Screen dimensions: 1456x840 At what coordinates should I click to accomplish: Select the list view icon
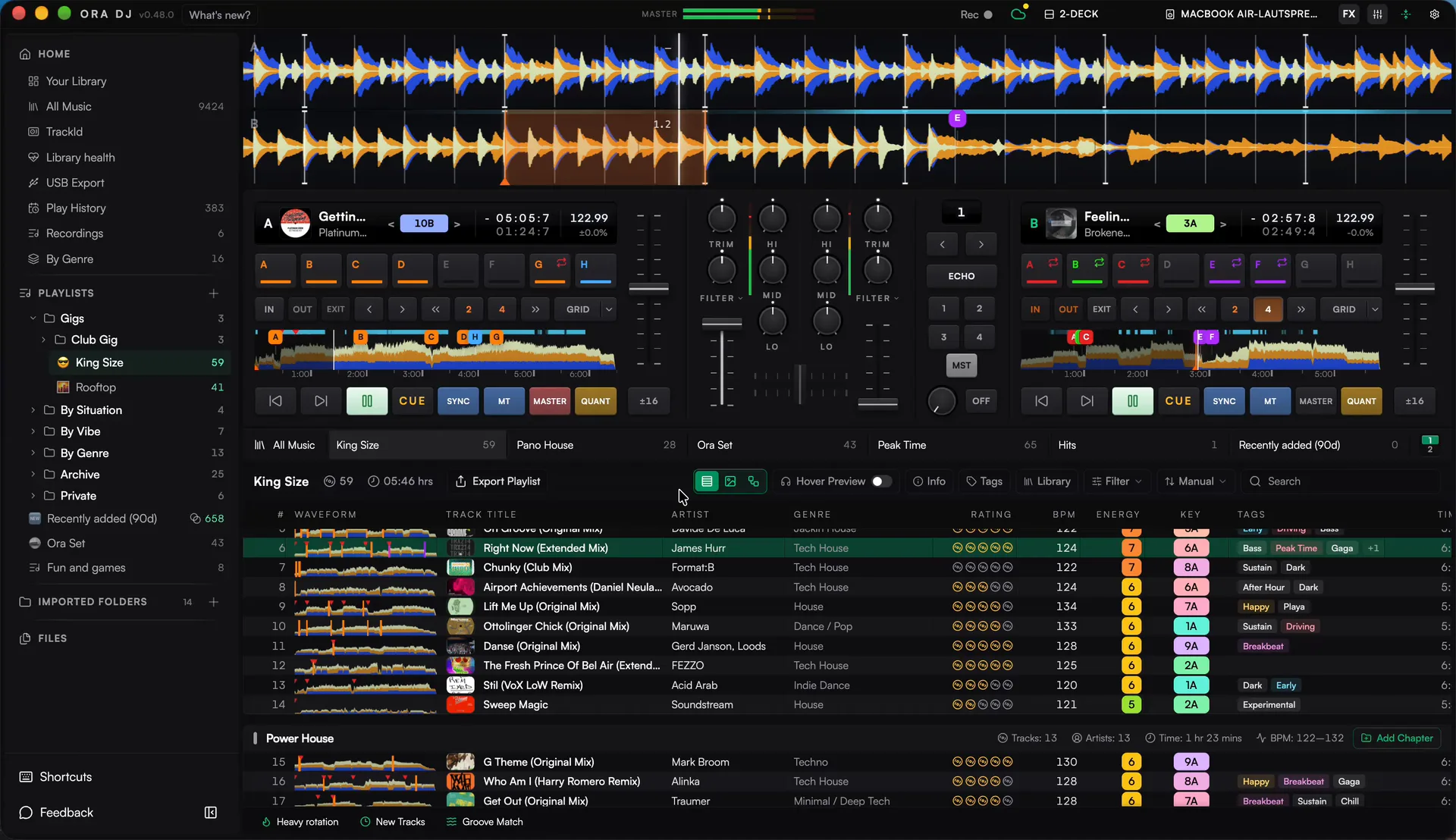click(x=707, y=481)
